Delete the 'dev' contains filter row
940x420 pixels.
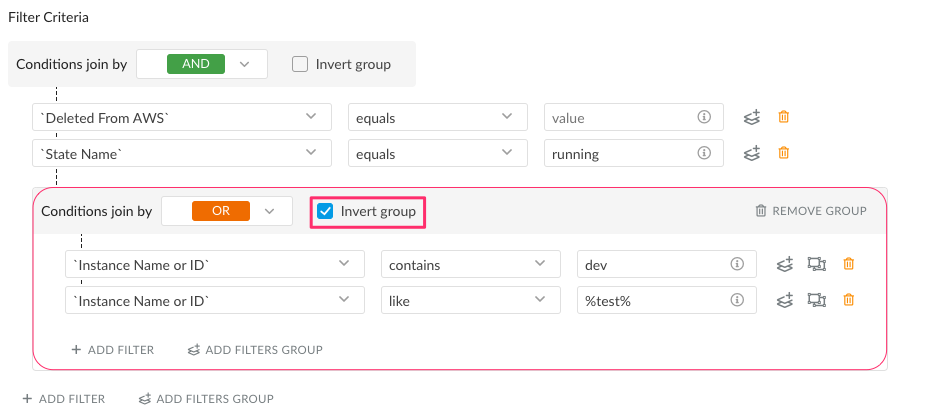coord(848,264)
